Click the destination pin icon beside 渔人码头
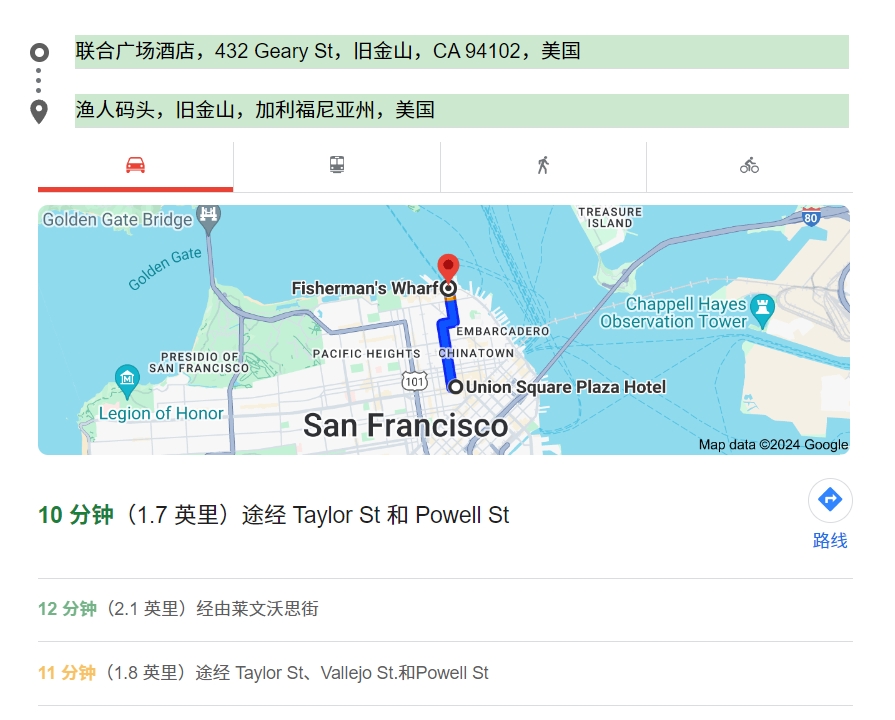Screen dimensions: 895x720 39,111
